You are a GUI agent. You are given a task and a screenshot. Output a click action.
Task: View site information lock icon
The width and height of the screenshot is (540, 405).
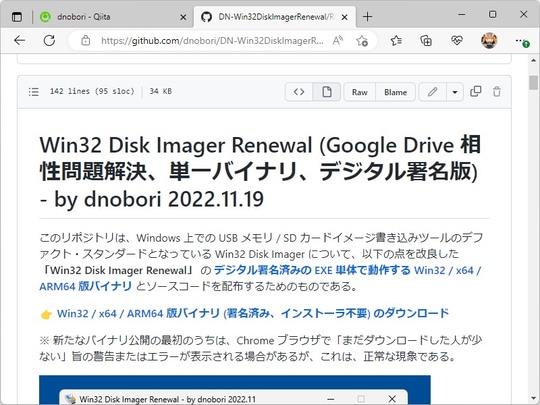pos(85,41)
